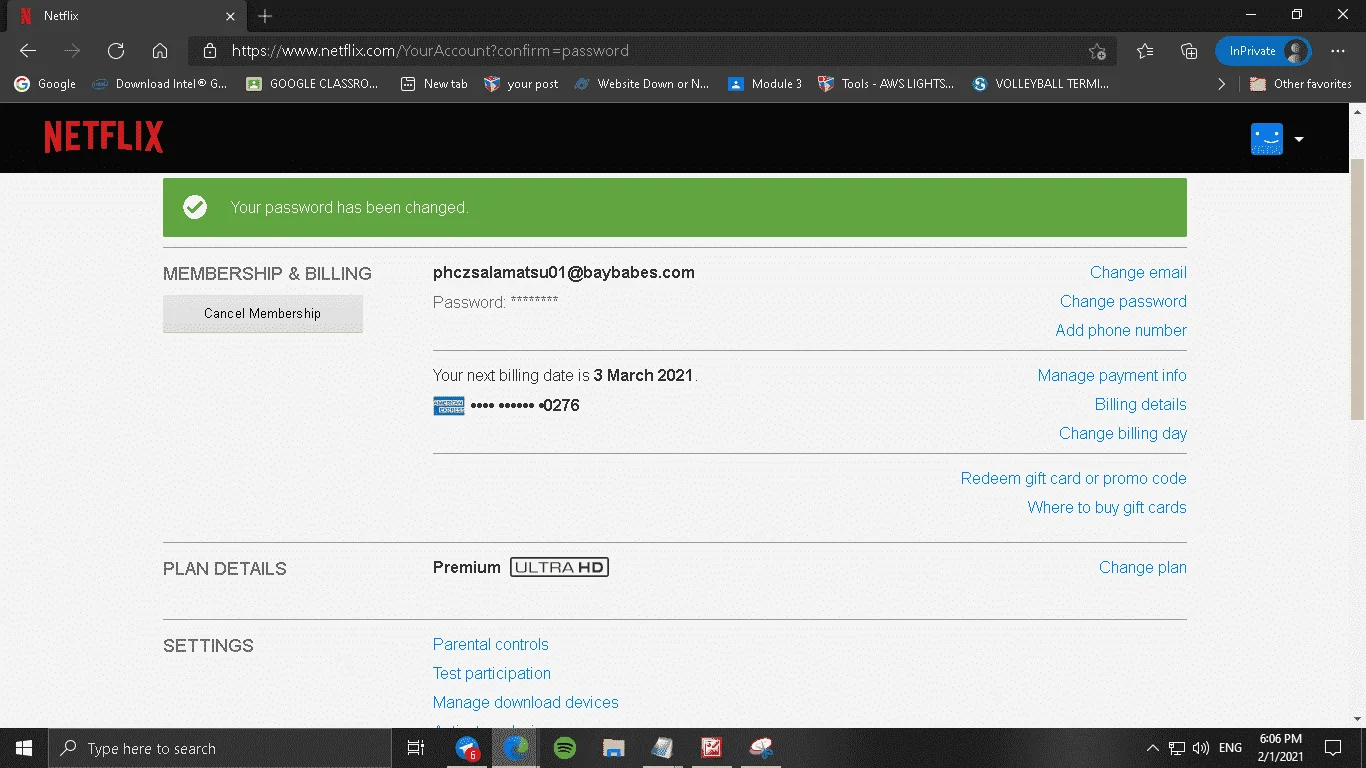This screenshot has height=768, width=1366.
Task: Click the Change billing day link
Action: pyautogui.click(x=1123, y=433)
